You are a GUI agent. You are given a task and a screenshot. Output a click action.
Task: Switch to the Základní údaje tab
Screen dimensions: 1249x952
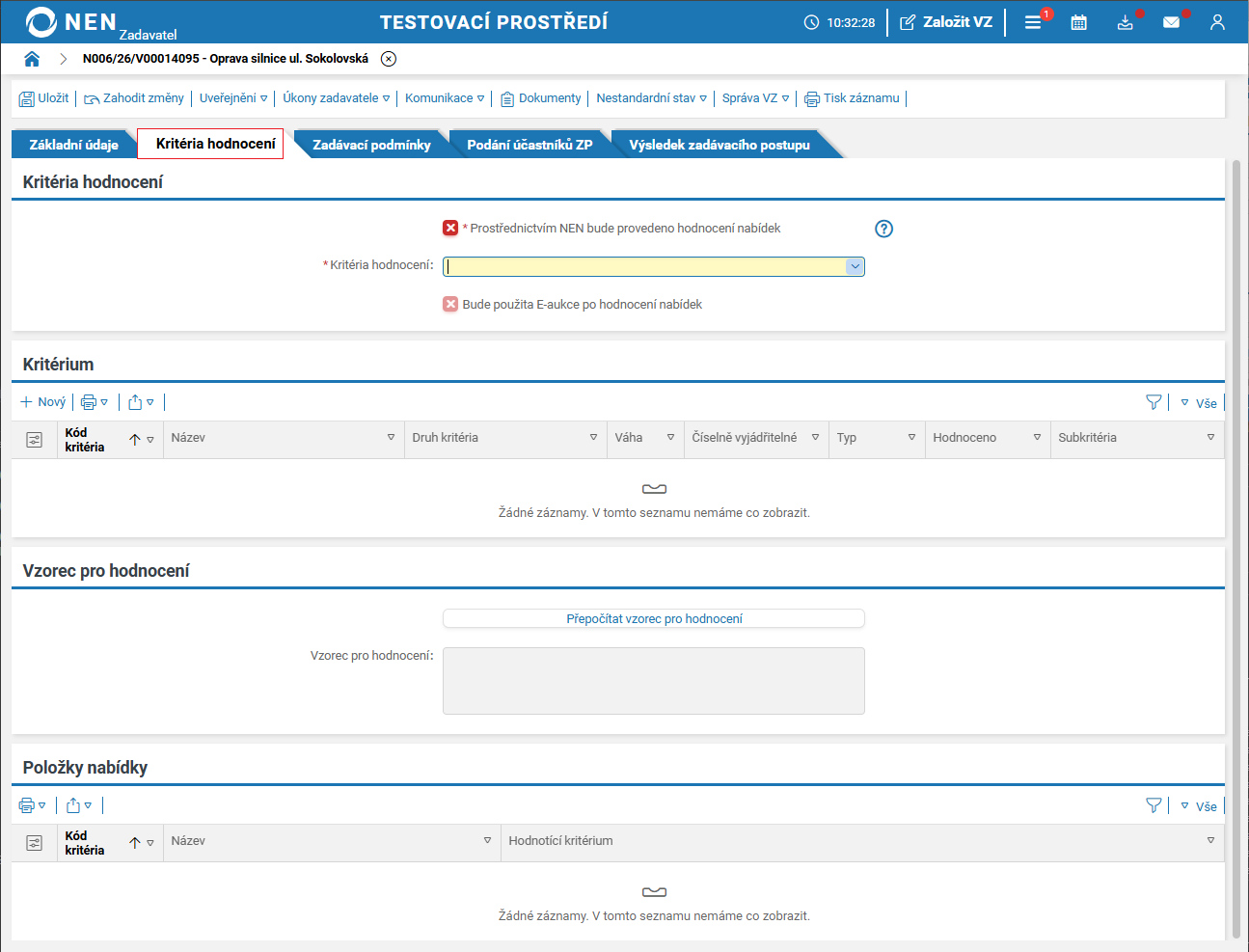[73, 145]
